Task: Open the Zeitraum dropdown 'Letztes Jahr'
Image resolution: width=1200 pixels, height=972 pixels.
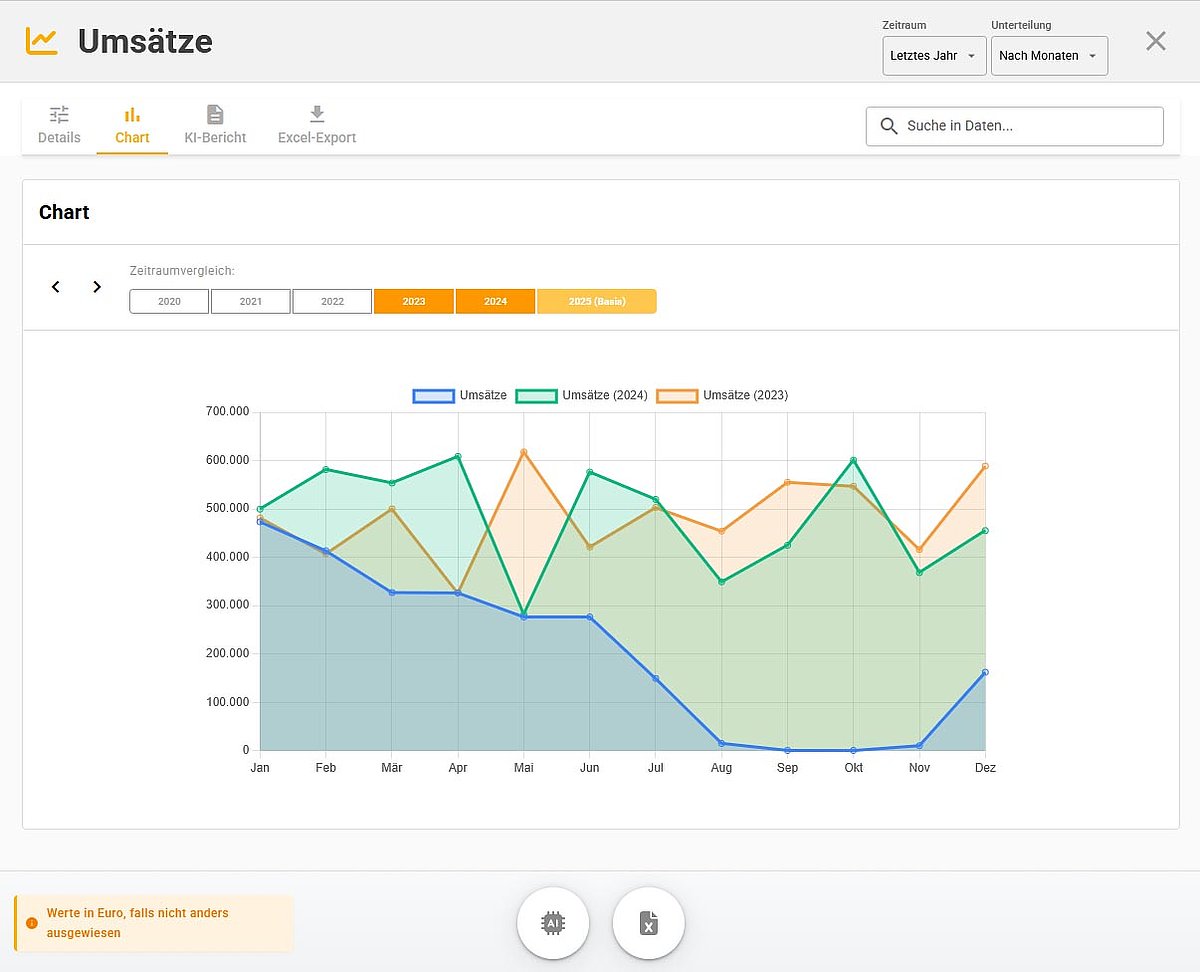Action: coord(934,56)
